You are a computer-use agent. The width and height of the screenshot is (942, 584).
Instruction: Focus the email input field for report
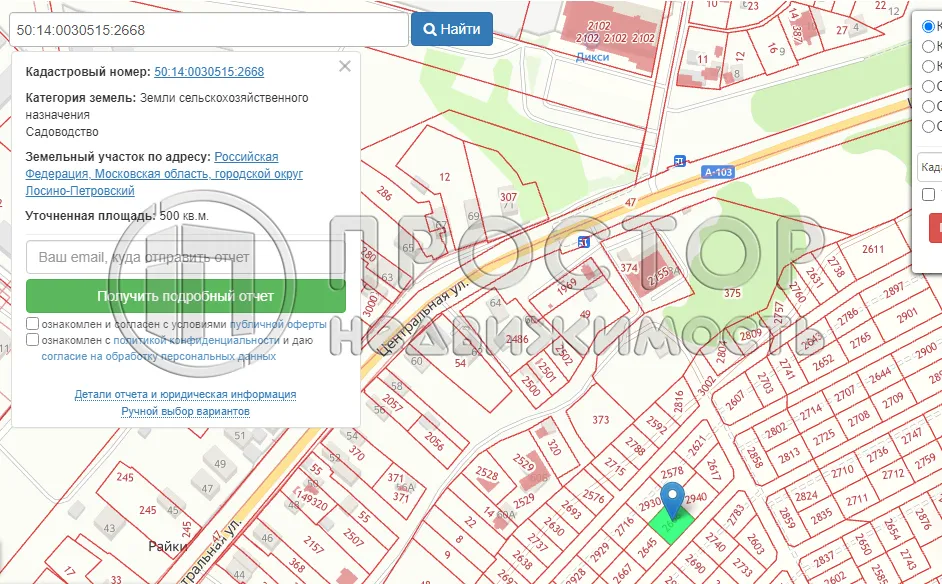pos(186,257)
